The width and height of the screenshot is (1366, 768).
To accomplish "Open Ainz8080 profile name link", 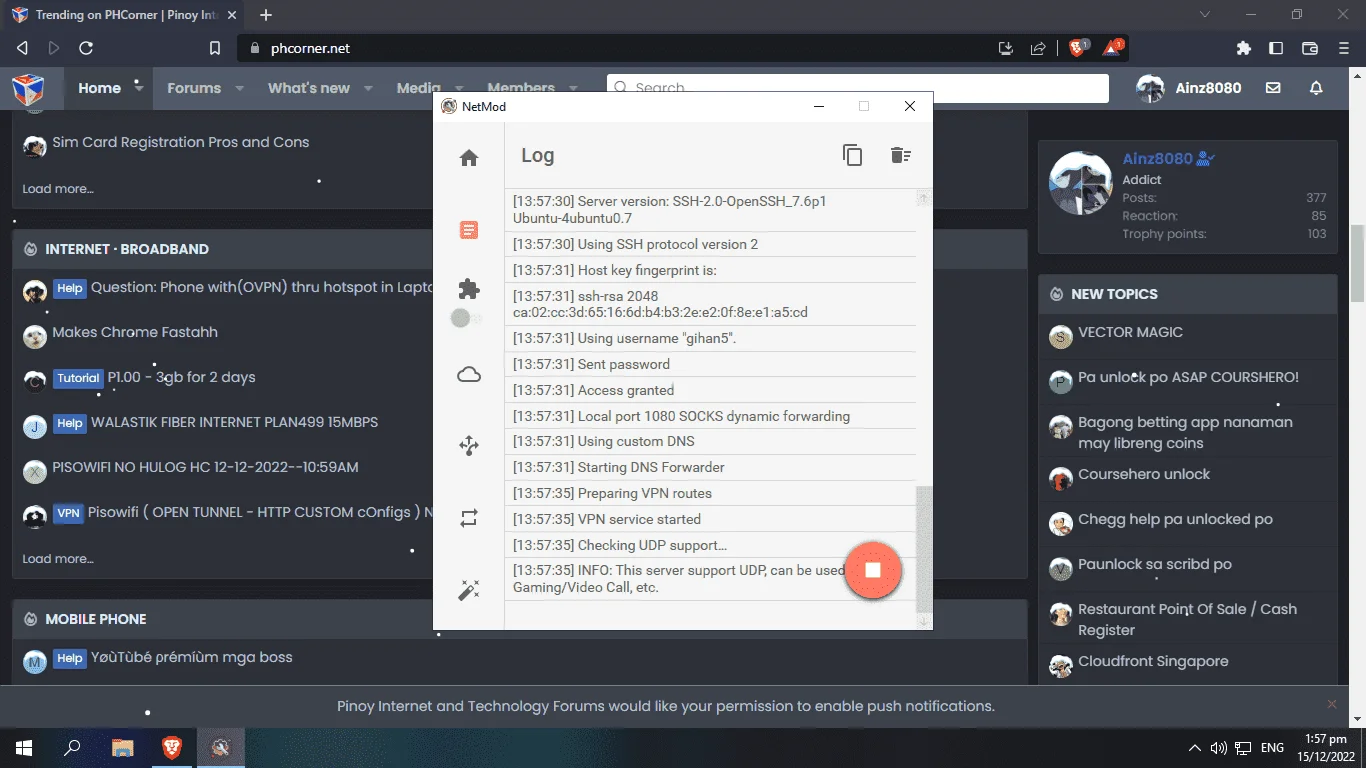I will 1157,159.
